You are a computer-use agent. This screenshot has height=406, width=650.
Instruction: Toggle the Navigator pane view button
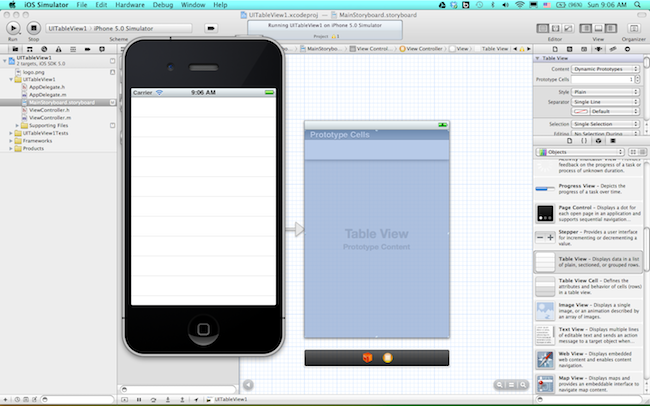585,28
